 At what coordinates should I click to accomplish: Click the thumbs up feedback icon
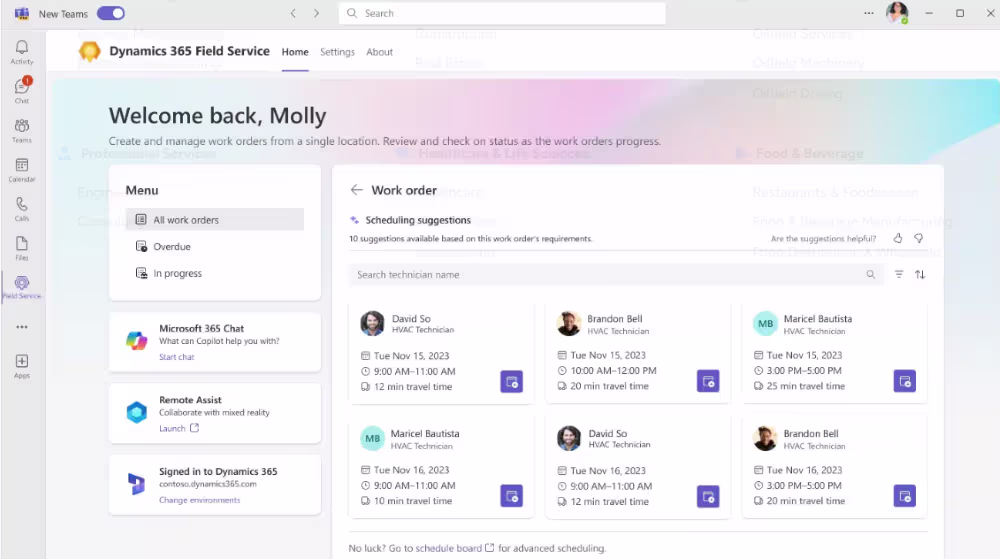[897, 239]
